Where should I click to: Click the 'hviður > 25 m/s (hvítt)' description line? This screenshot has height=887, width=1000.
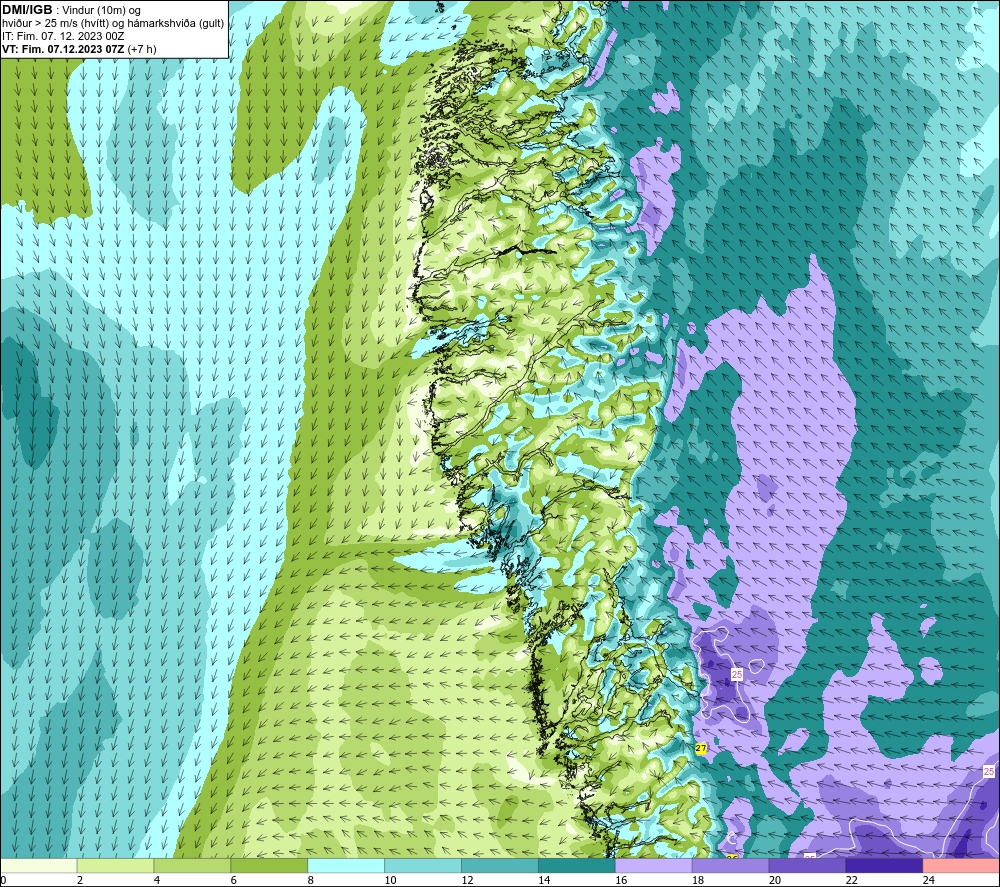point(113,24)
